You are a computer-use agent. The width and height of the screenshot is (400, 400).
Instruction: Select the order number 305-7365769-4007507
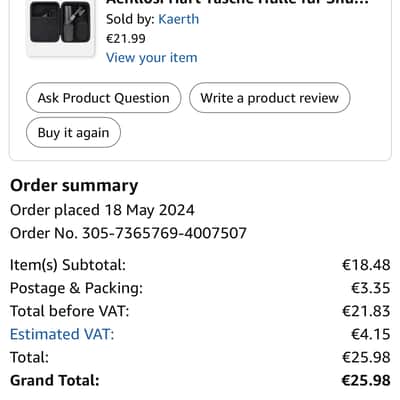(x=164, y=233)
